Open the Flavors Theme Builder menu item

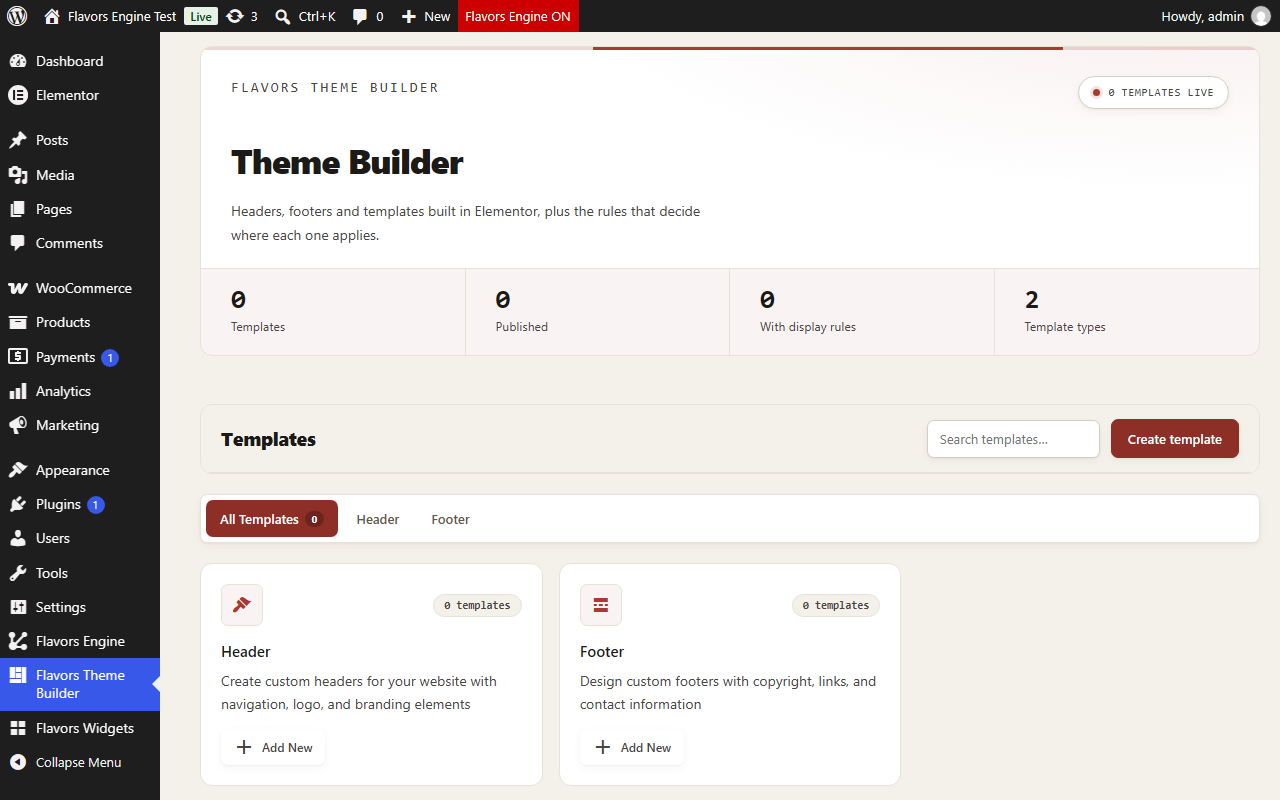coord(80,684)
